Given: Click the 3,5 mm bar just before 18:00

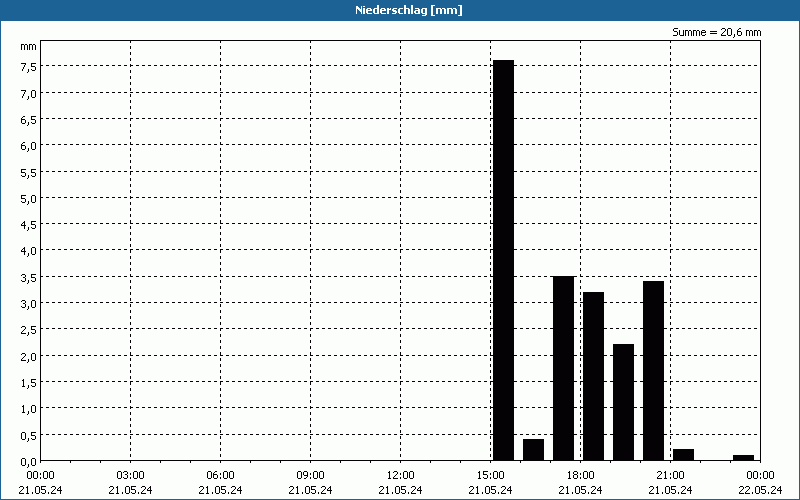Looking at the screenshot, I should click(563, 368).
